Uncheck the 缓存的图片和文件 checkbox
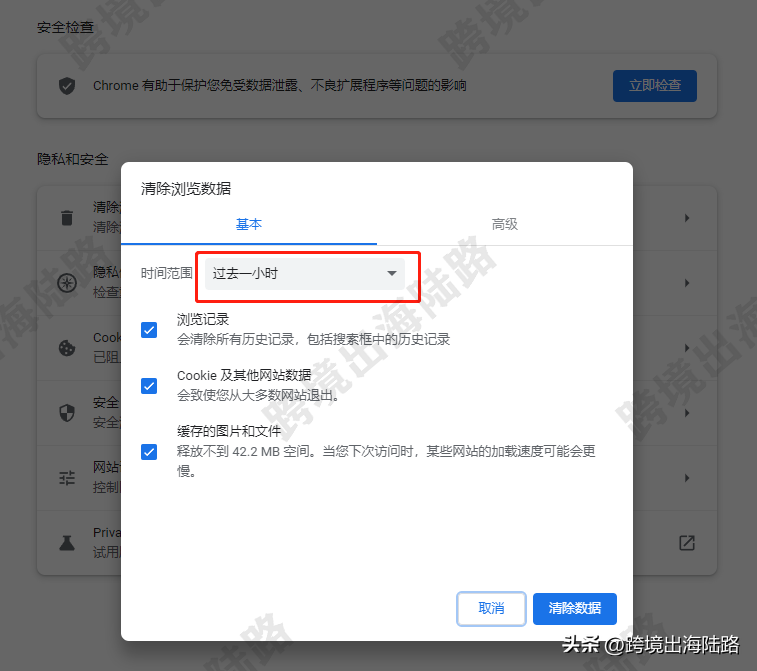This screenshot has width=757, height=671. coord(149,452)
